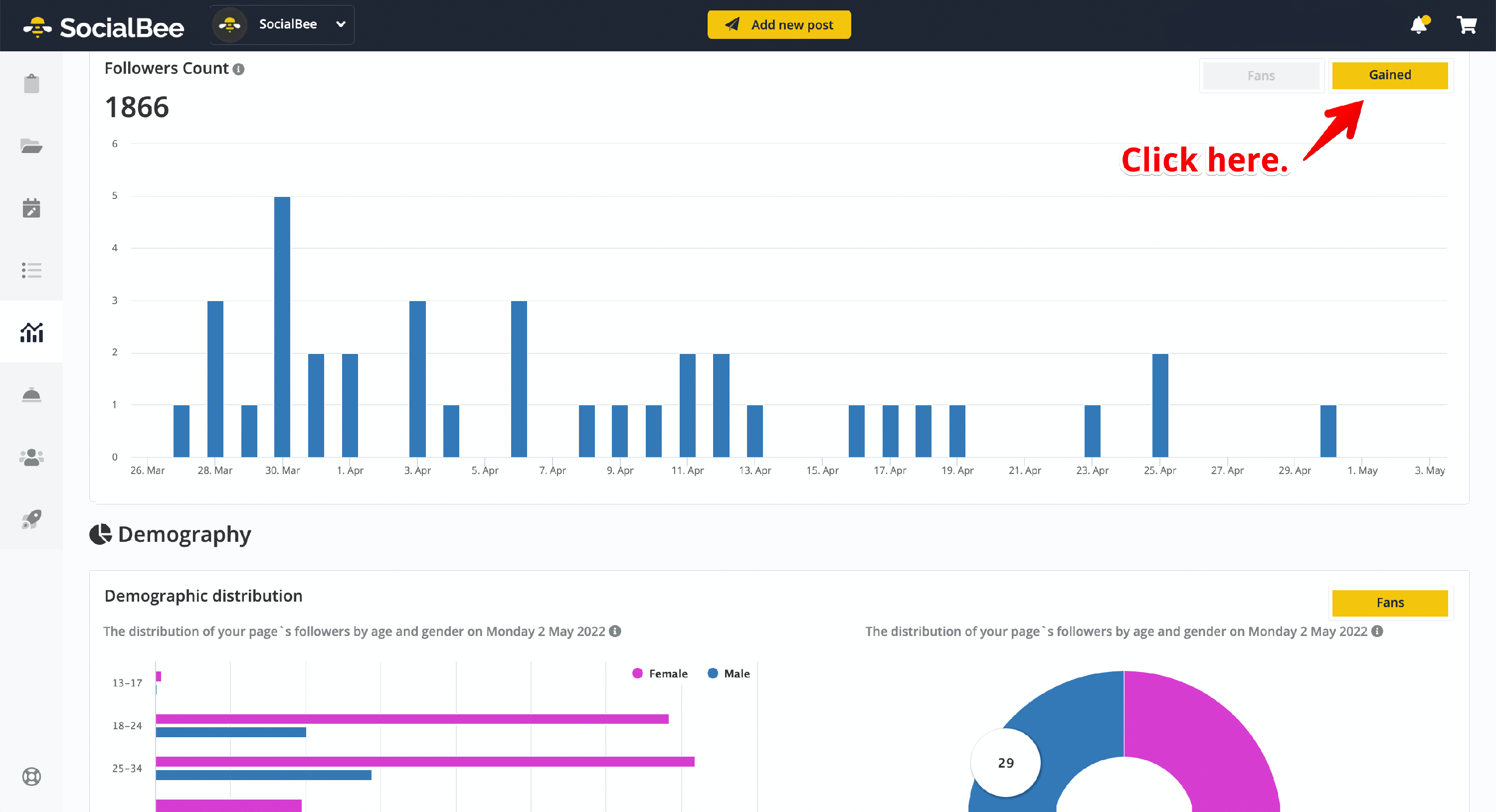Click the Followers Count info icon
1496x812 pixels.
click(x=238, y=69)
